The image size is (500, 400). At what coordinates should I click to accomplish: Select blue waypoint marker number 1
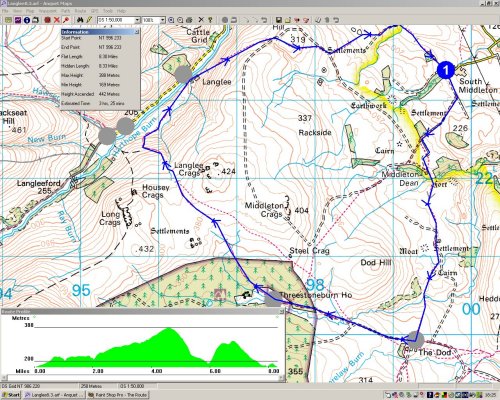coord(446,70)
